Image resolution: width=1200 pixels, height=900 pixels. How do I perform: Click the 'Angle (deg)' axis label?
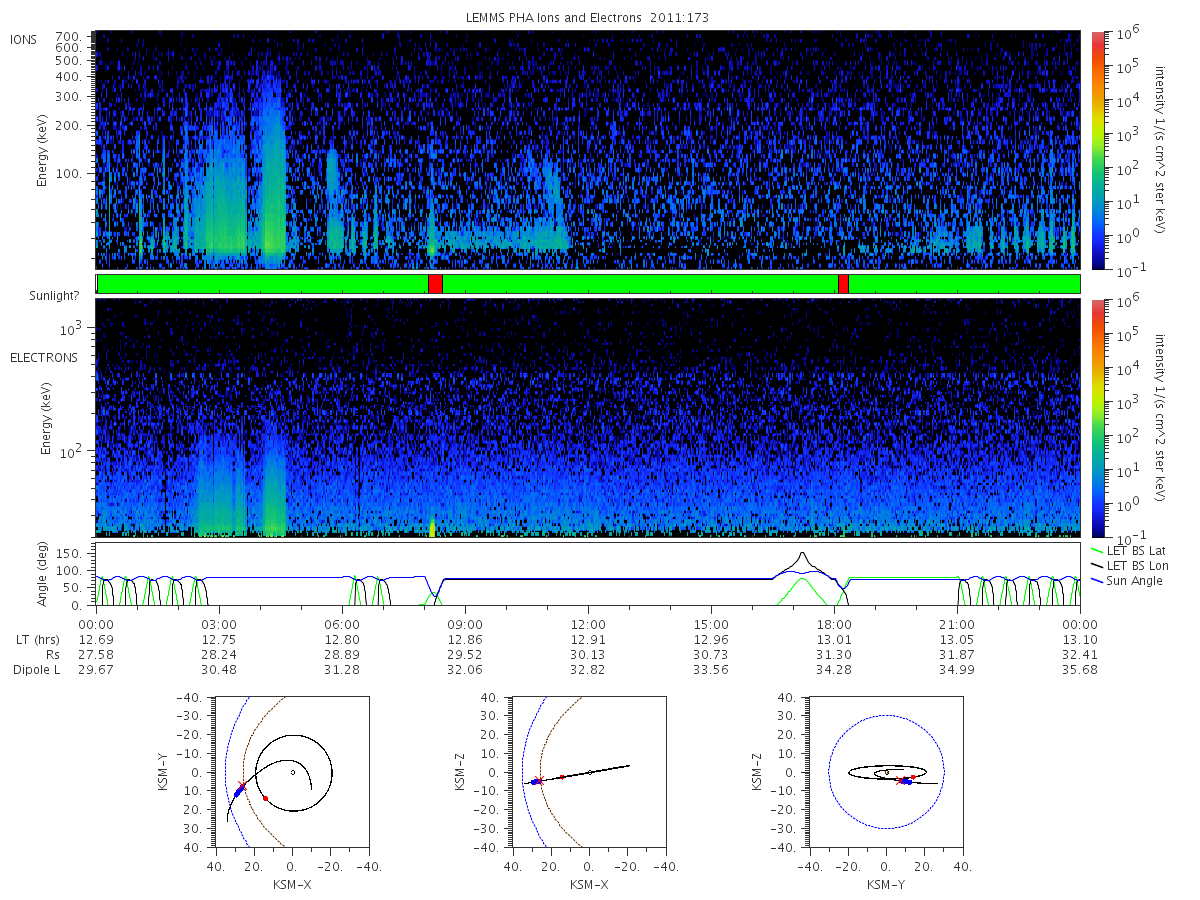click(x=45, y=575)
